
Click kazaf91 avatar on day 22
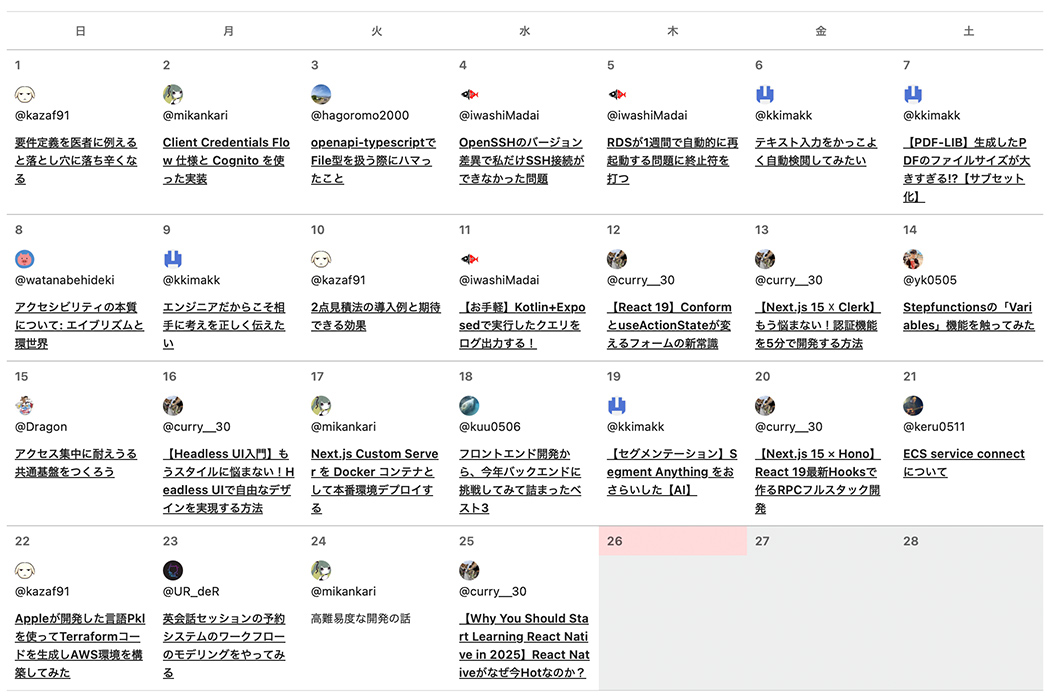pyautogui.click(x=25, y=571)
